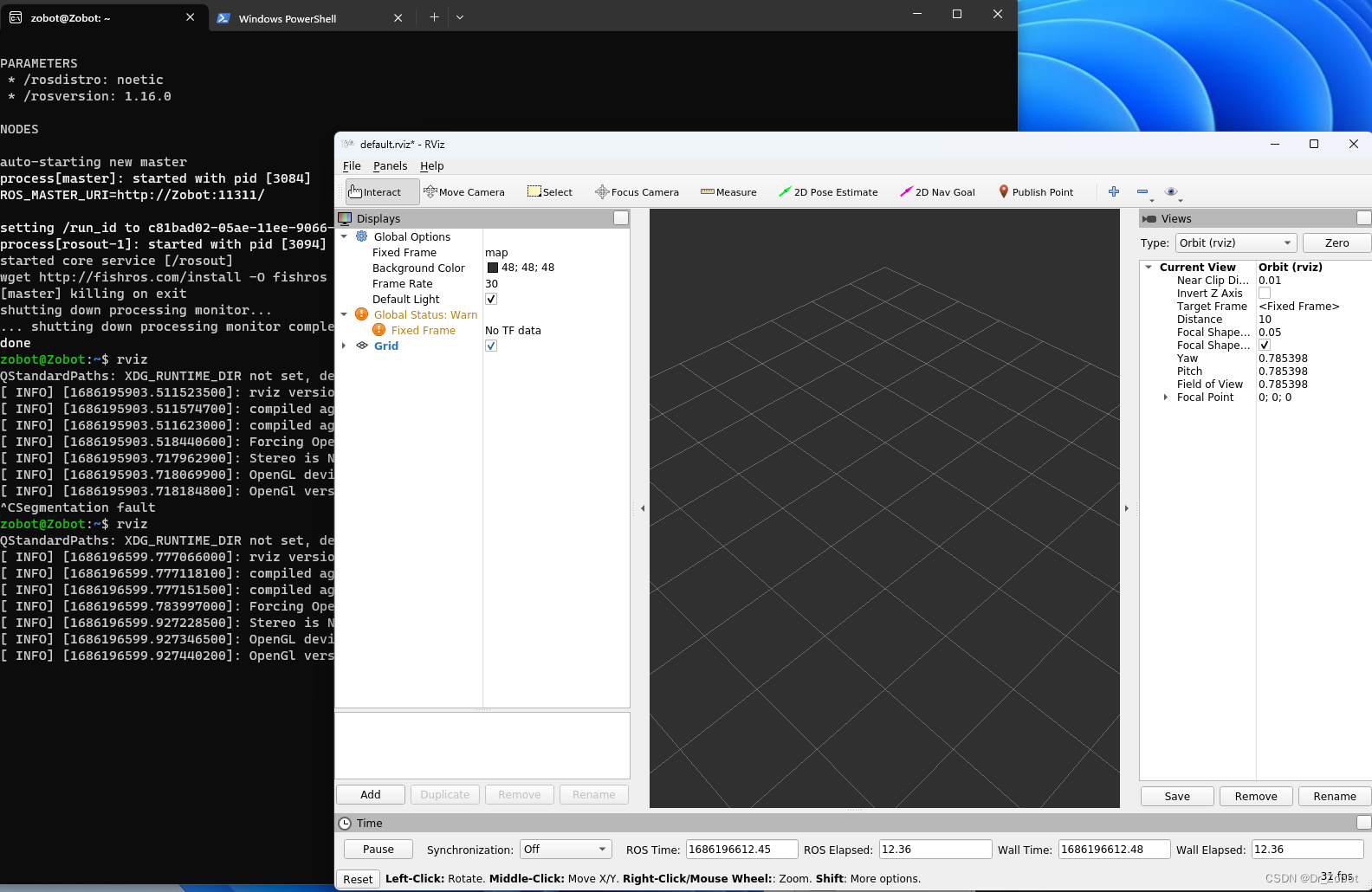
Task: Expand the Focal Point property
Action: click(1166, 398)
